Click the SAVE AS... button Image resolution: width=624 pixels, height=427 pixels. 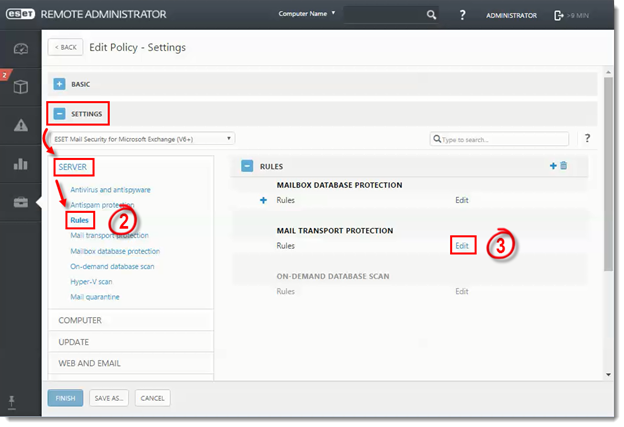tap(109, 398)
